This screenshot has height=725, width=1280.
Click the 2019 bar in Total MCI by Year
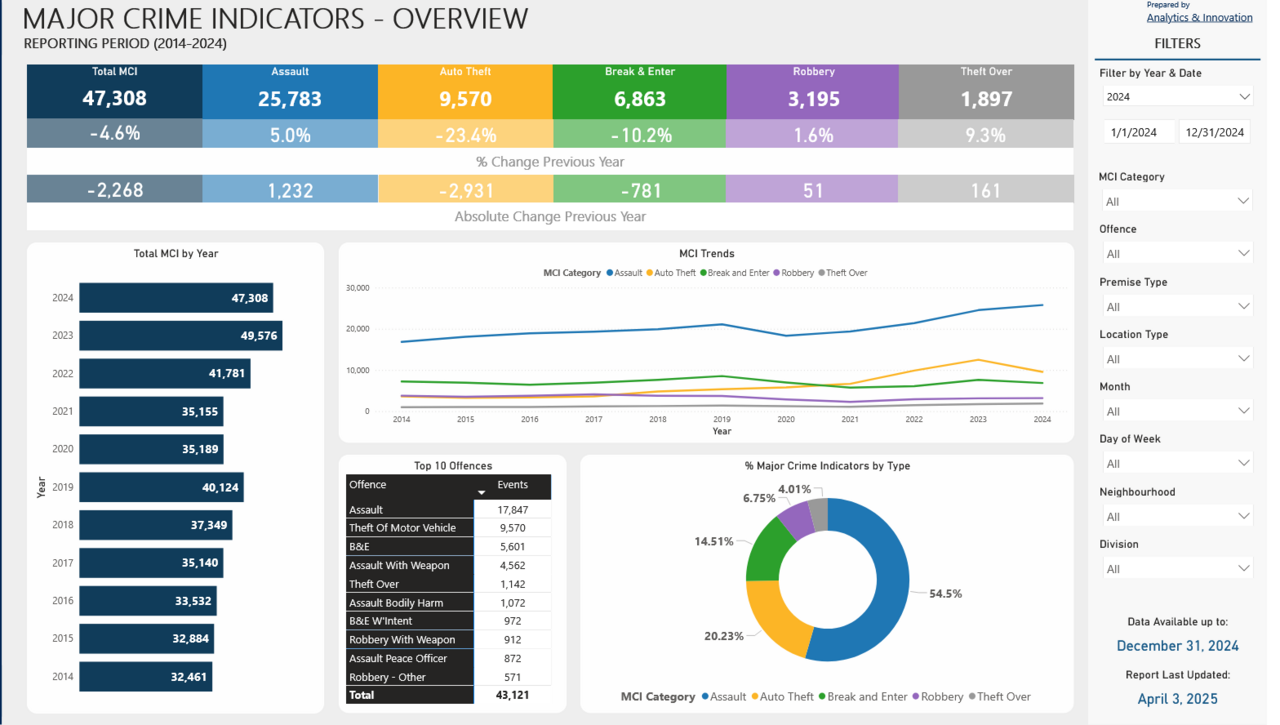pyautogui.click(x=161, y=487)
